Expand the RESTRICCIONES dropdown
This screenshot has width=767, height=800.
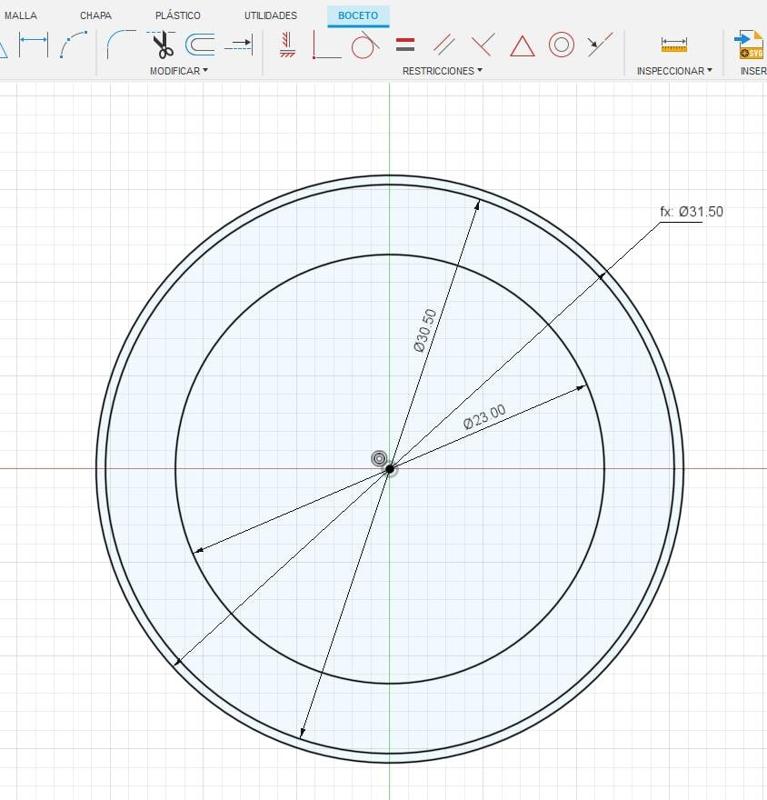point(442,71)
